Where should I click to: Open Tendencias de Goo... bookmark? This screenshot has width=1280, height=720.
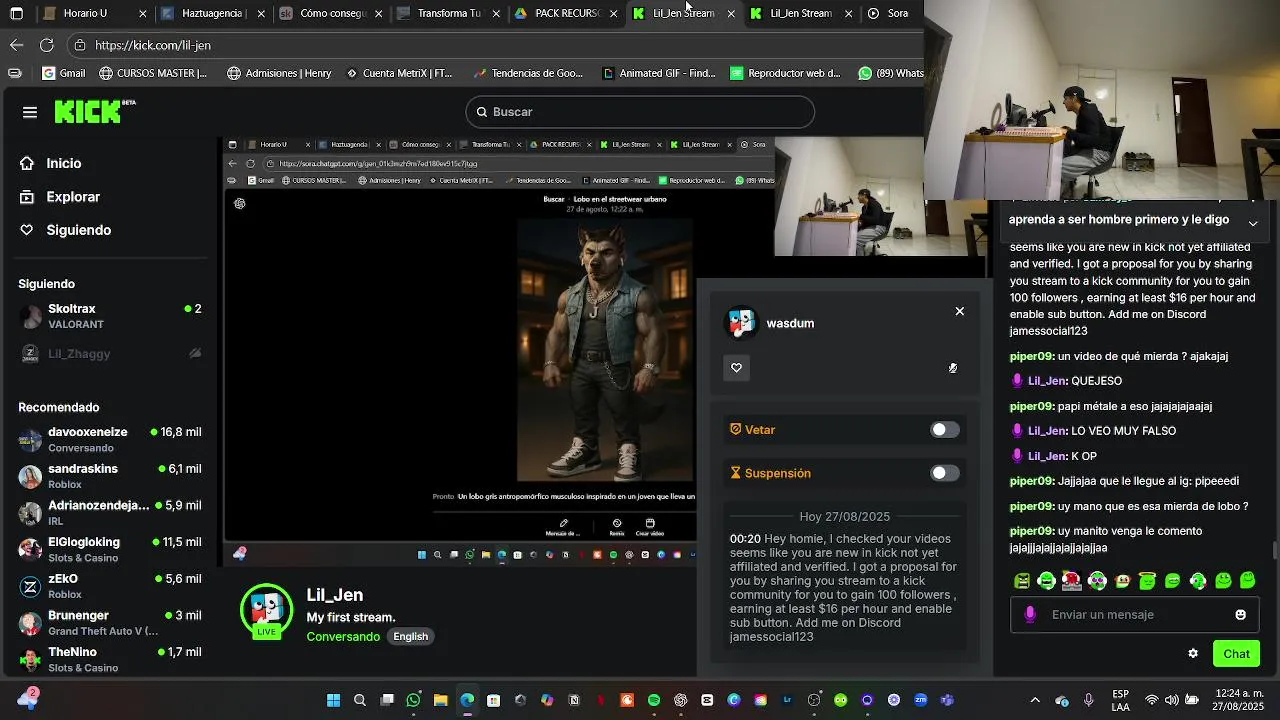528,73
